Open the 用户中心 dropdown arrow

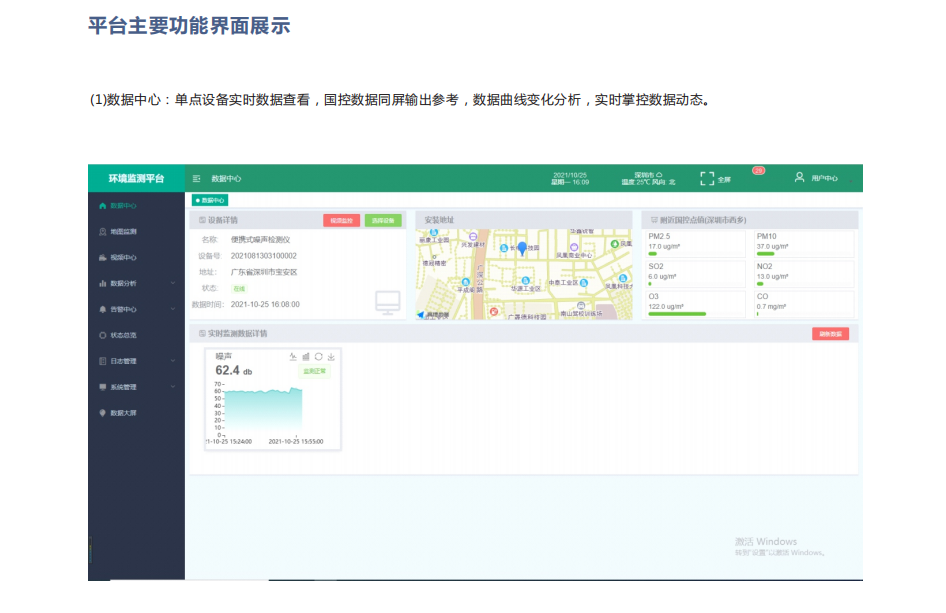coord(851,180)
